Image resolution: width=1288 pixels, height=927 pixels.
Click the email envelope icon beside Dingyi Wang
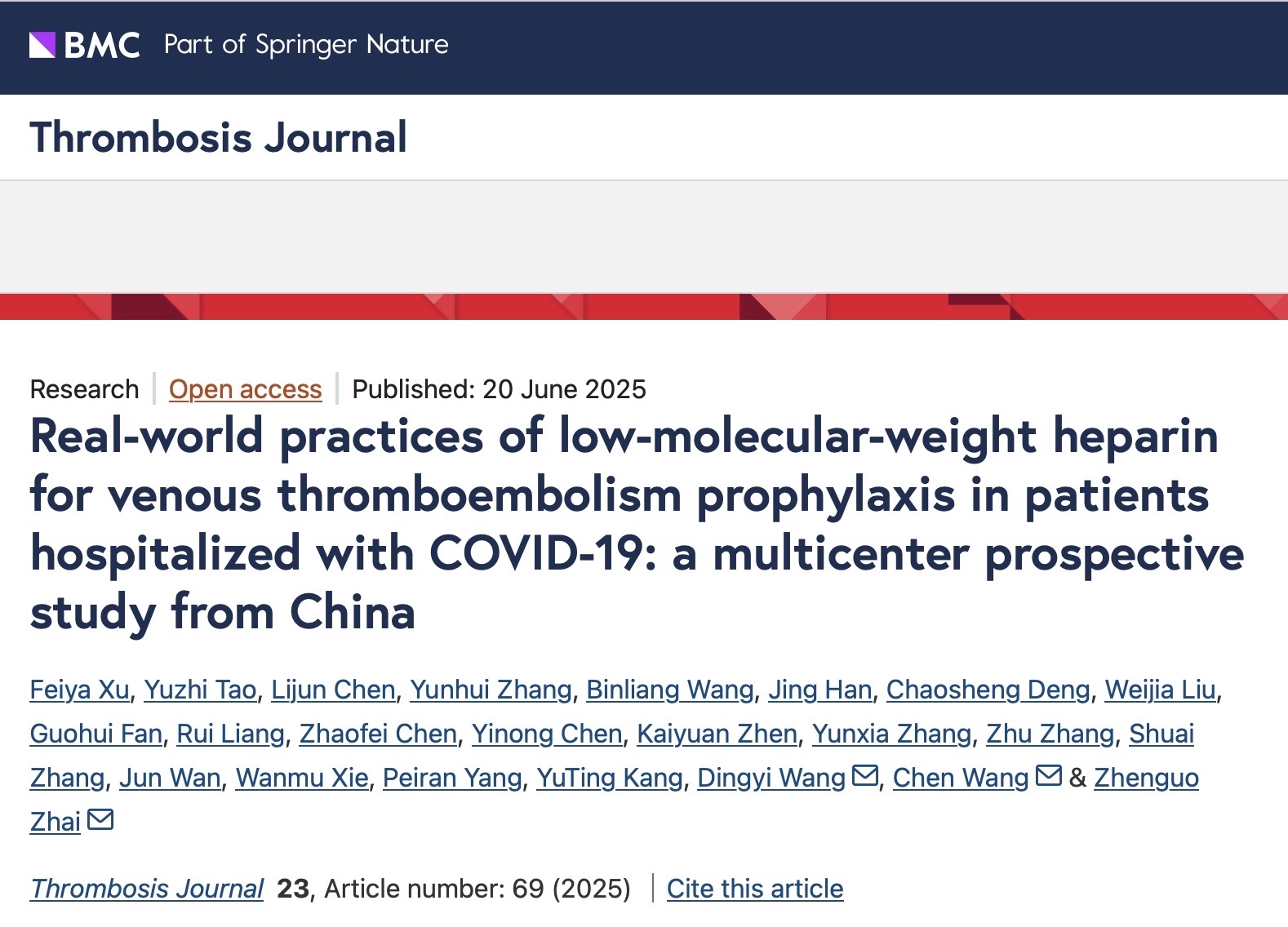click(865, 775)
